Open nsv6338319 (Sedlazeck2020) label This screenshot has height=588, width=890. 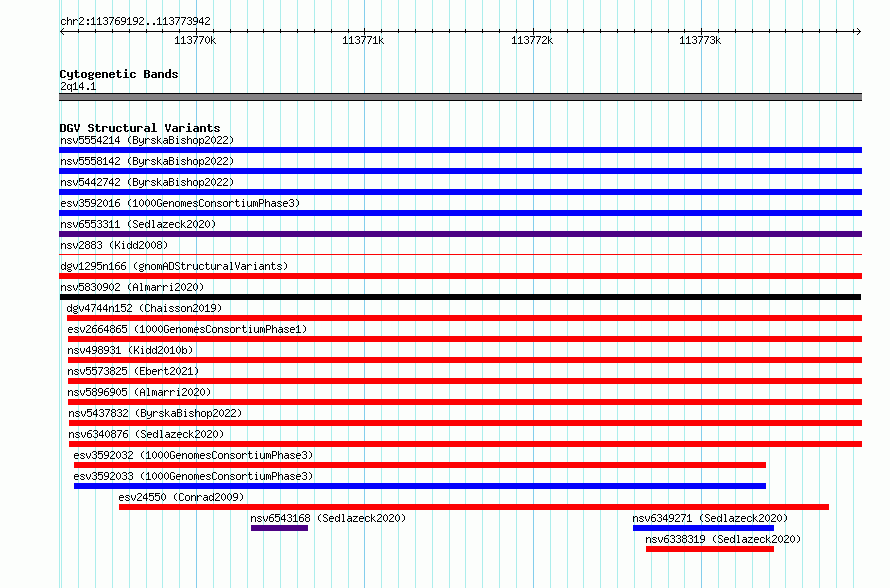click(x=723, y=539)
